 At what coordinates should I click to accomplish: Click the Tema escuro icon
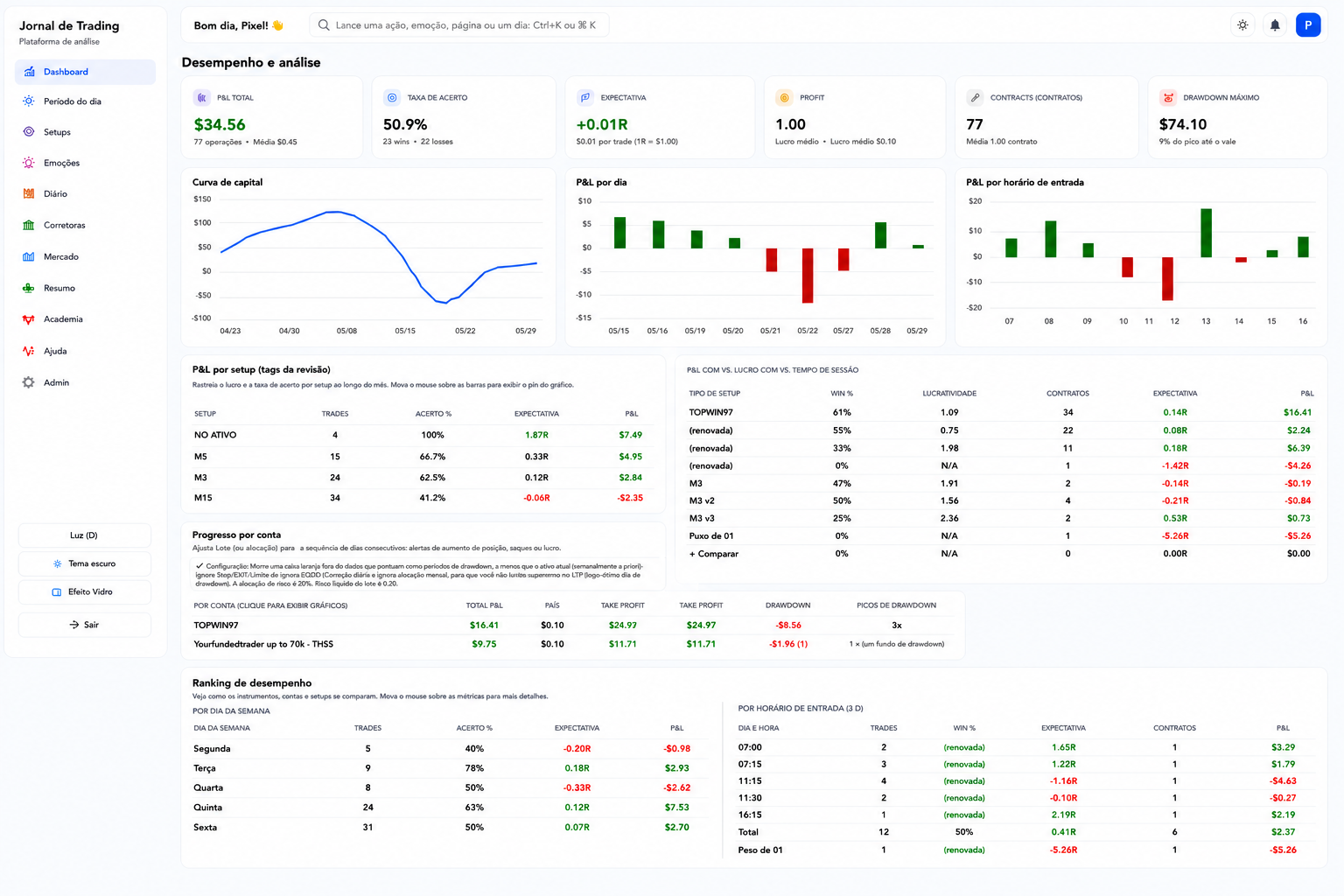point(58,564)
